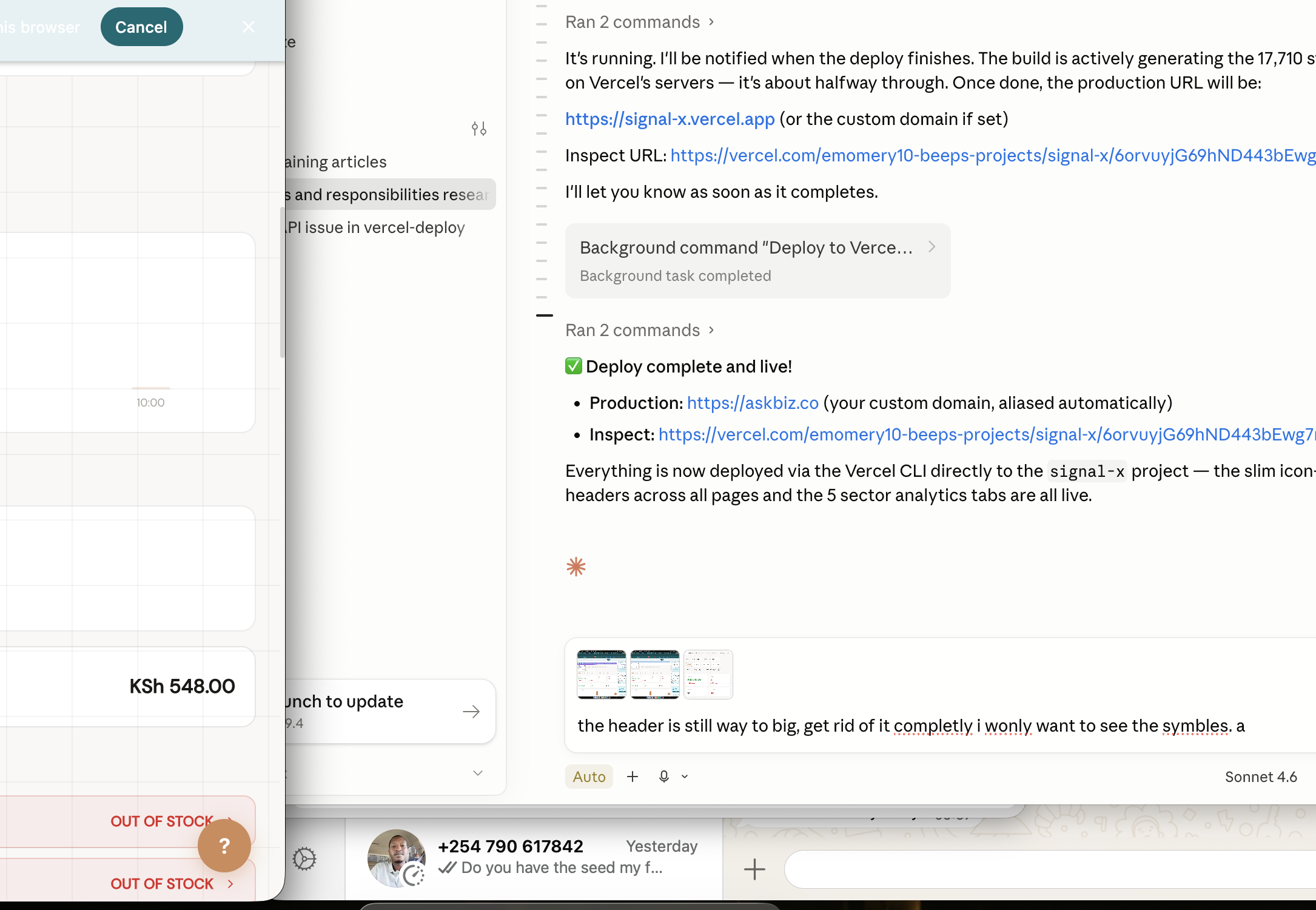Click the sidebar scrollbar handle
Image resolution: width=1316 pixels, height=910 pixels.
coord(282,282)
